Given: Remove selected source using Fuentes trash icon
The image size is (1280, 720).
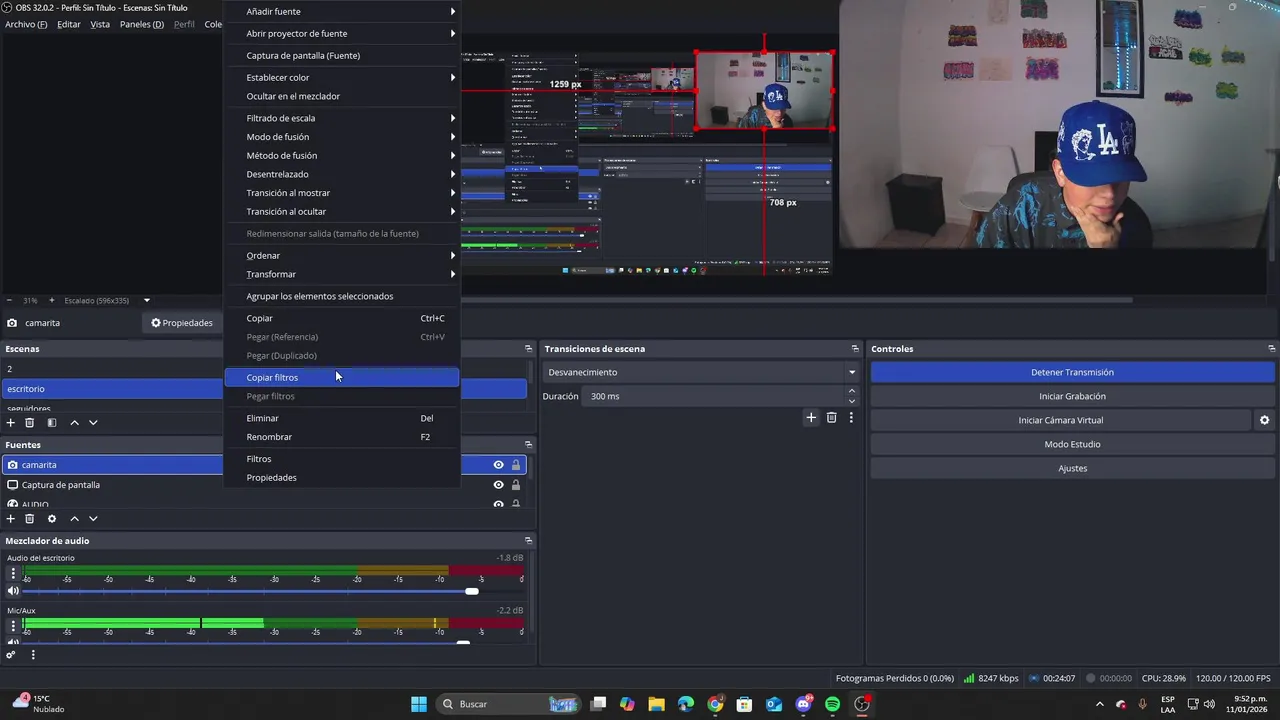Looking at the screenshot, I should (x=30, y=519).
